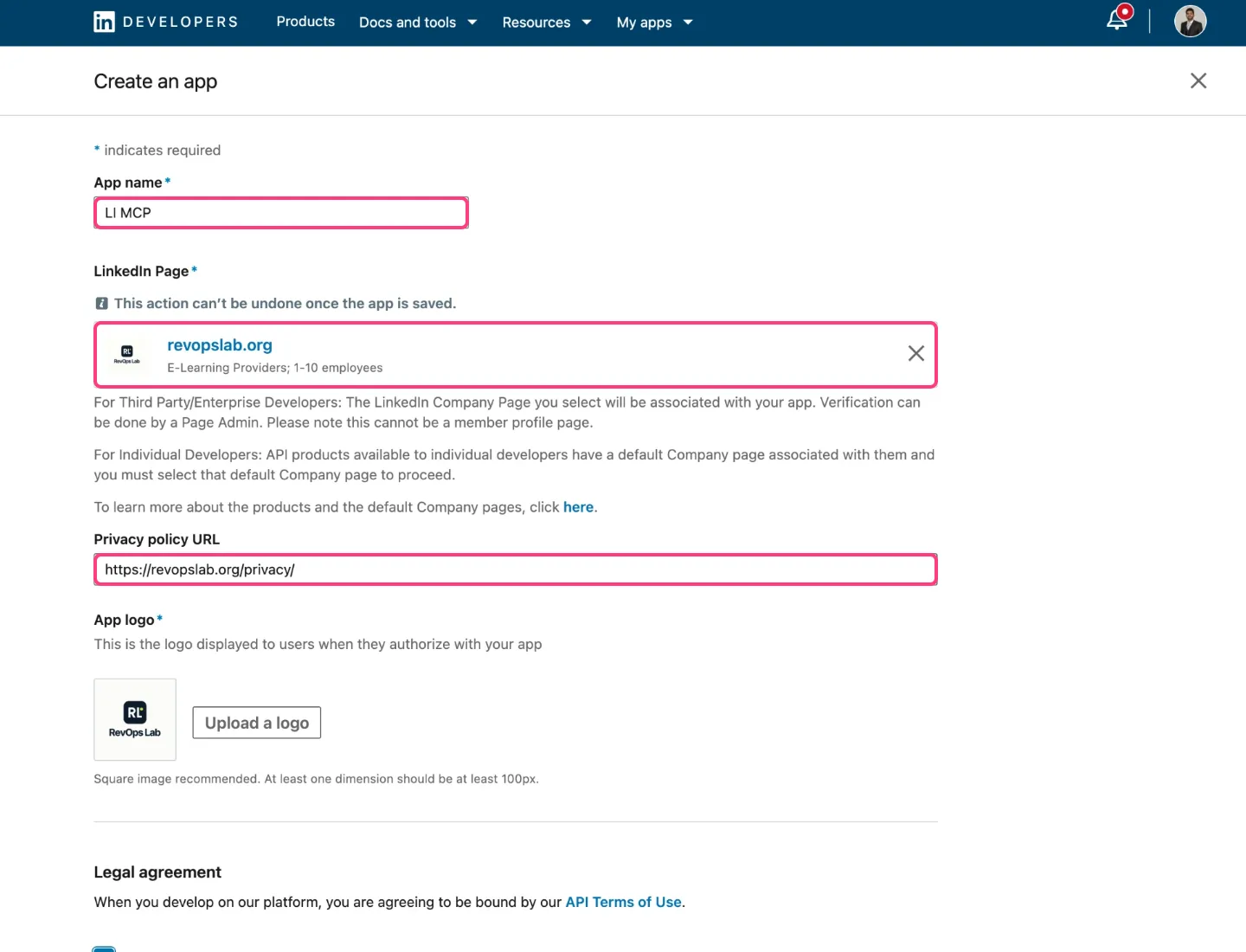The height and width of the screenshot is (952, 1246).
Task: Click the LinkedIn Developers logo
Action: (165, 22)
